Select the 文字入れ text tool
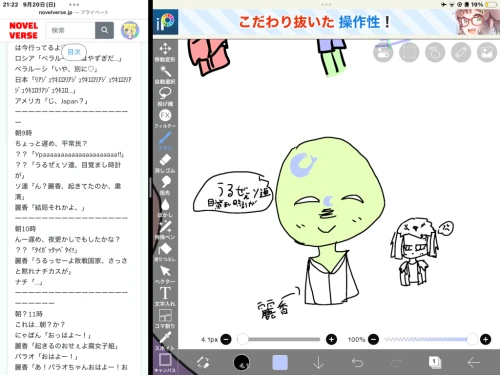The width and height of the screenshot is (500, 375). (x=165, y=297)
